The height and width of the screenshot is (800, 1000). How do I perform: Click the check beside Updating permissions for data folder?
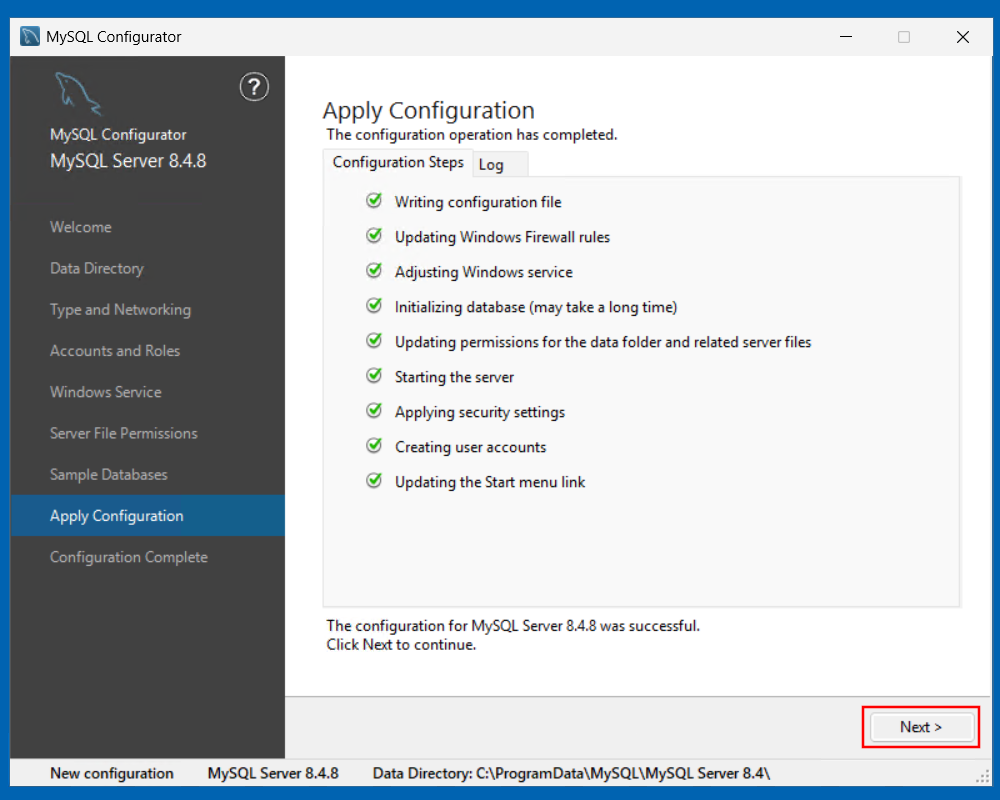click(x=374, y=341)
